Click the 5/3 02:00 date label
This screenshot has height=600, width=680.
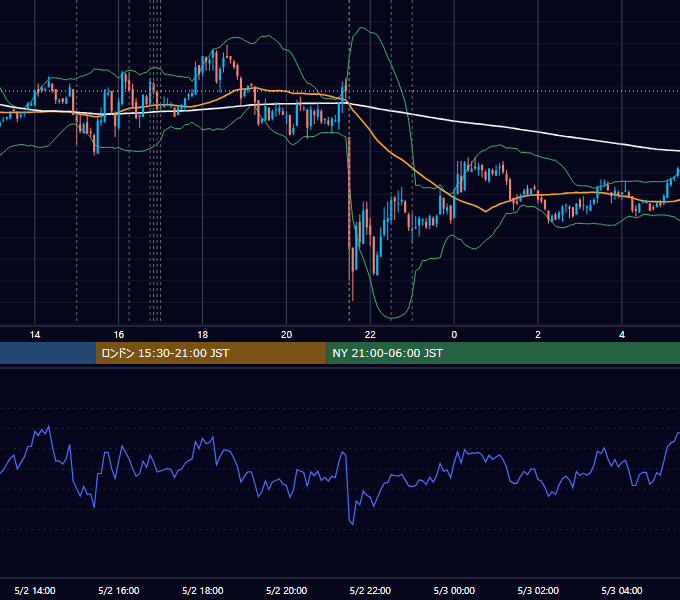point(538,590)
